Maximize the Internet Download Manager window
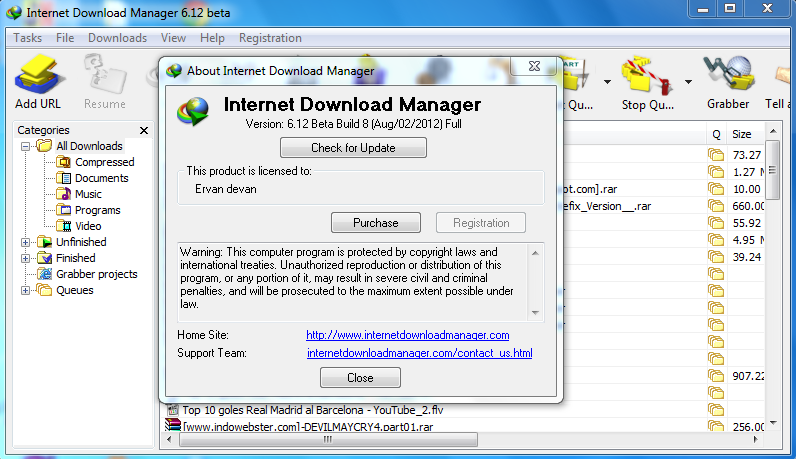The height and width of the screenshot is (459, 796). (x=729, y=9)
